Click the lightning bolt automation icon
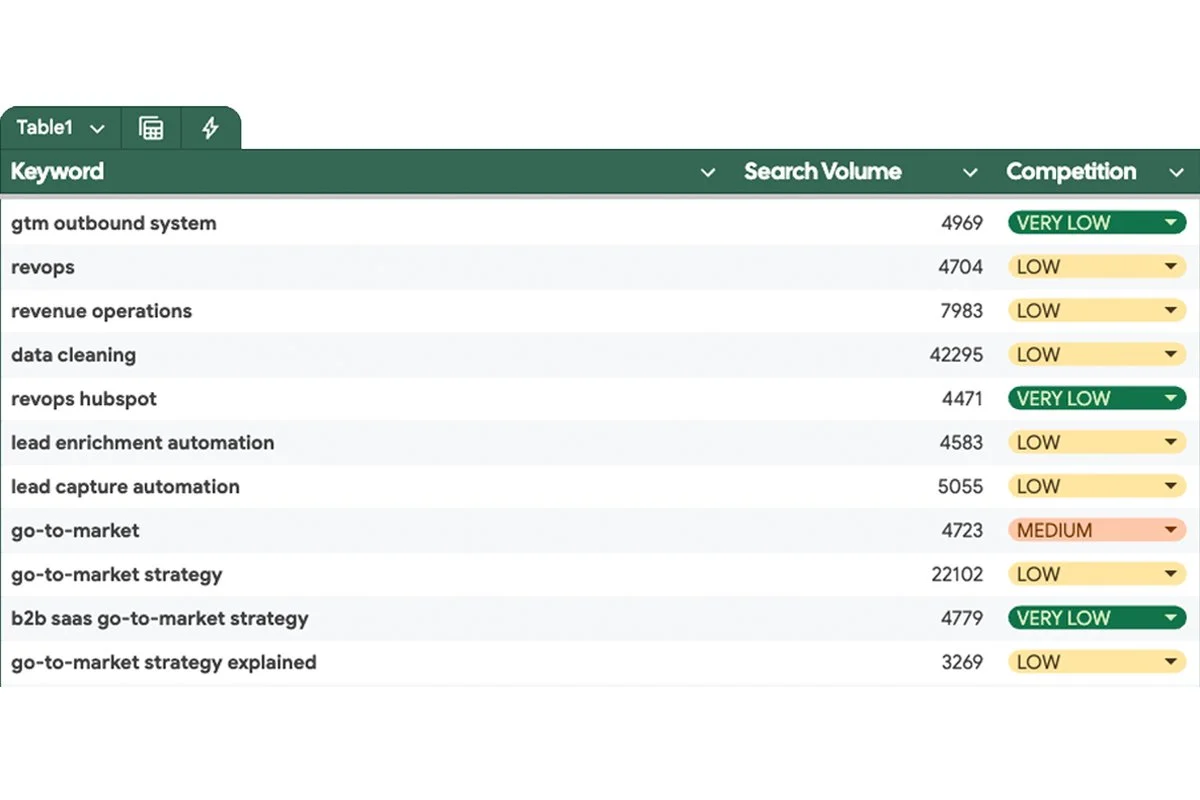This screenshot has height=800, width=1200. (211, 128)
